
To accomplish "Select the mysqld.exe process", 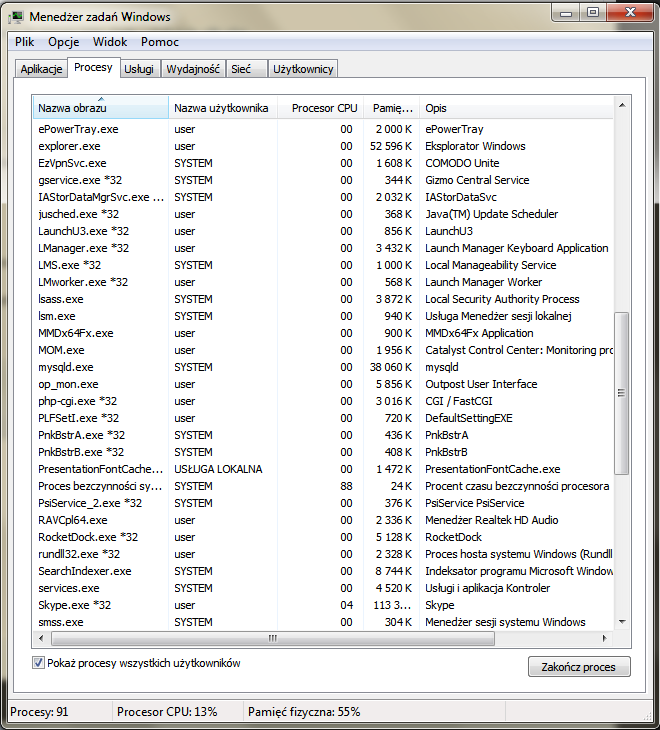I will [x=323, y=367].
